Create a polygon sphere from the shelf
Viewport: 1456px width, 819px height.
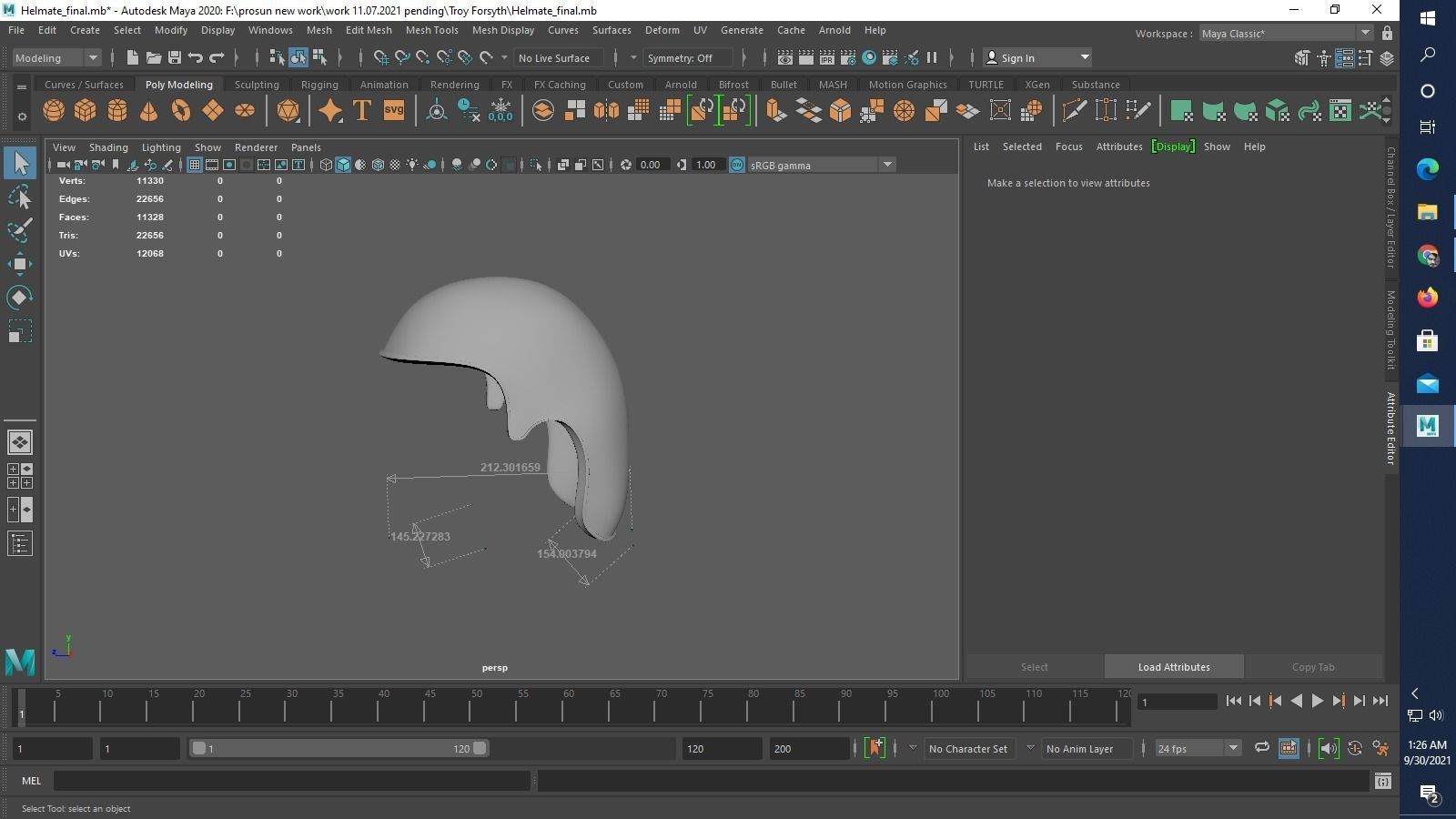pos(54,111)
